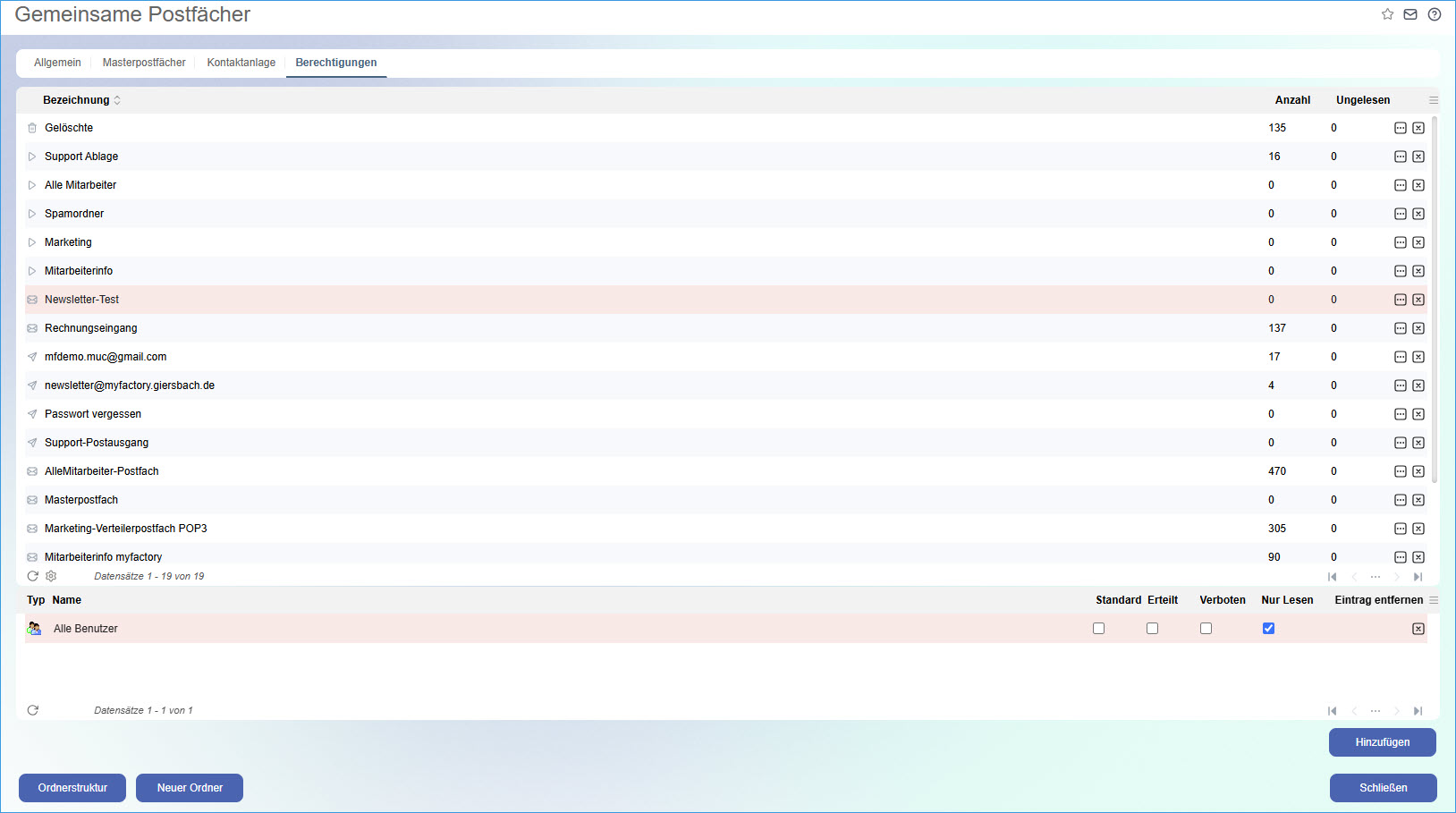
Task: Delete the mfdemo.muc@gmail.com entry
Action: tap(1418, 357)
